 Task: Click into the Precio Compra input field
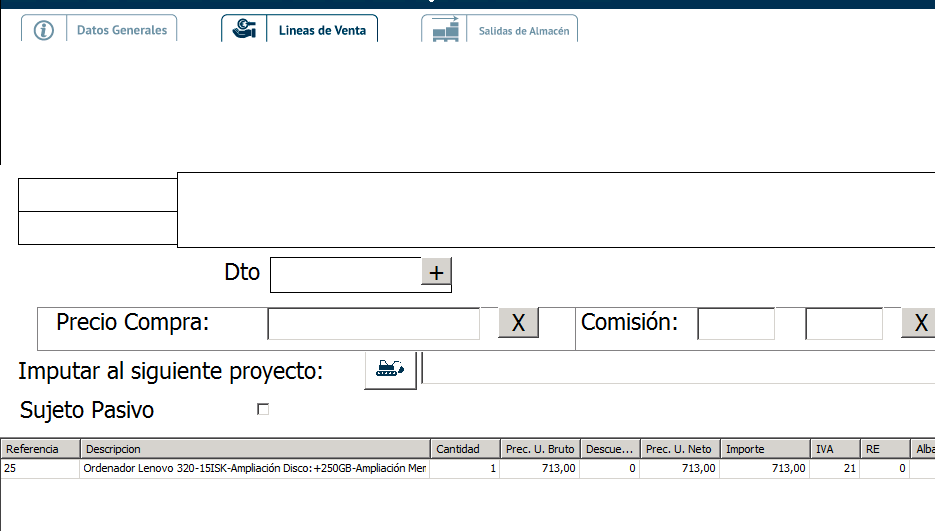coord(374,323)
